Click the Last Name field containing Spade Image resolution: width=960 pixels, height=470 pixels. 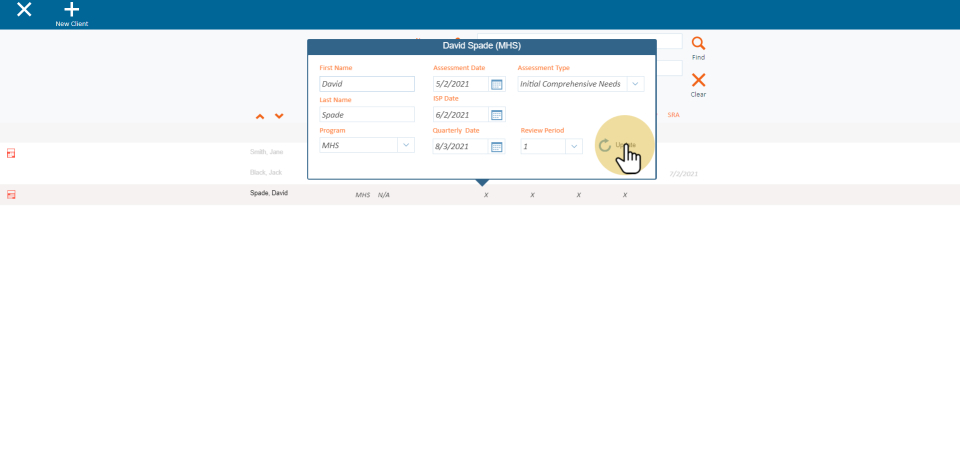(x=366, y=115)
